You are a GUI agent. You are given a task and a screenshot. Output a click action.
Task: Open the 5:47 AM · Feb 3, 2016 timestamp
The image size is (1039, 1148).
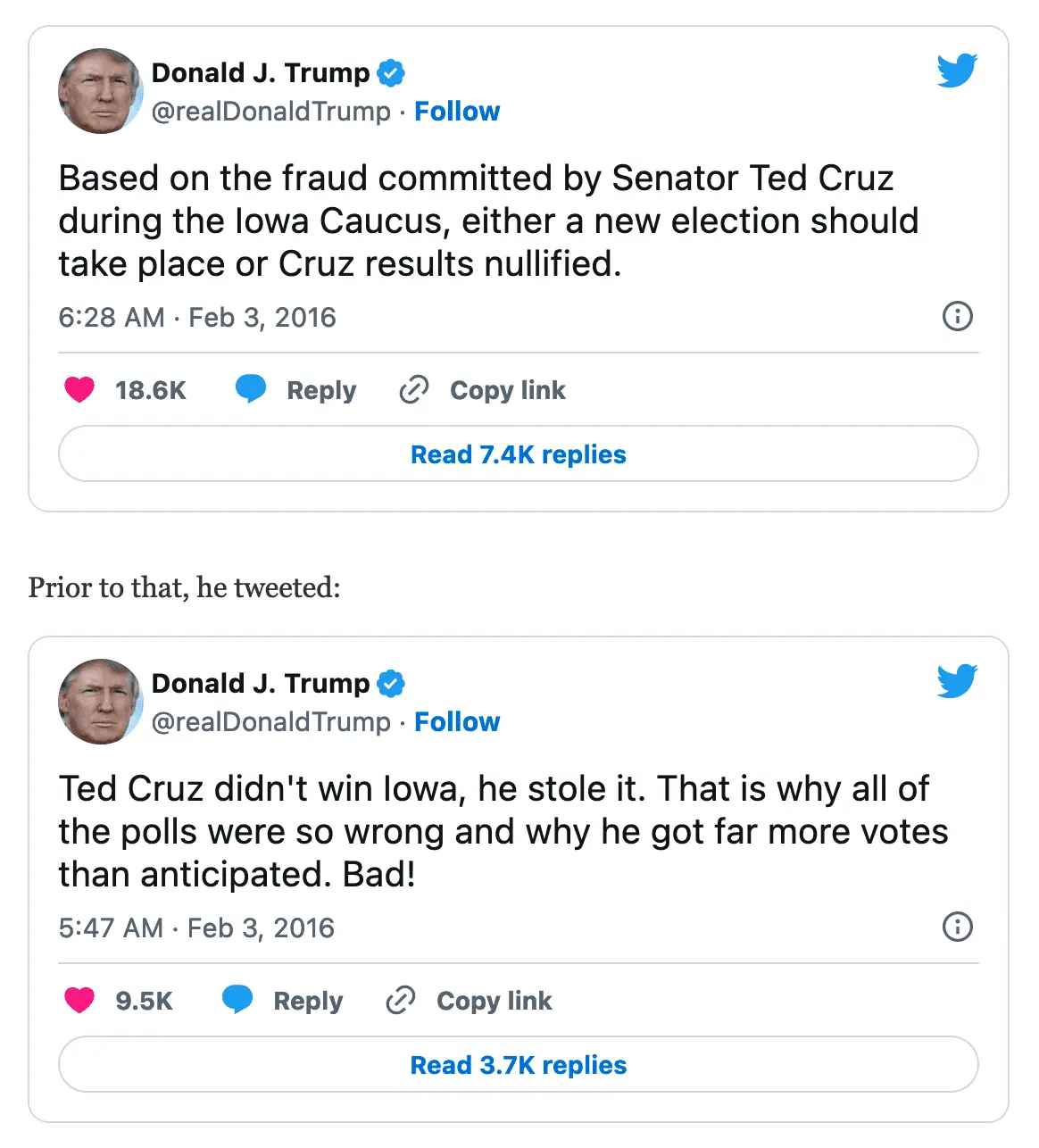(196, 928)
